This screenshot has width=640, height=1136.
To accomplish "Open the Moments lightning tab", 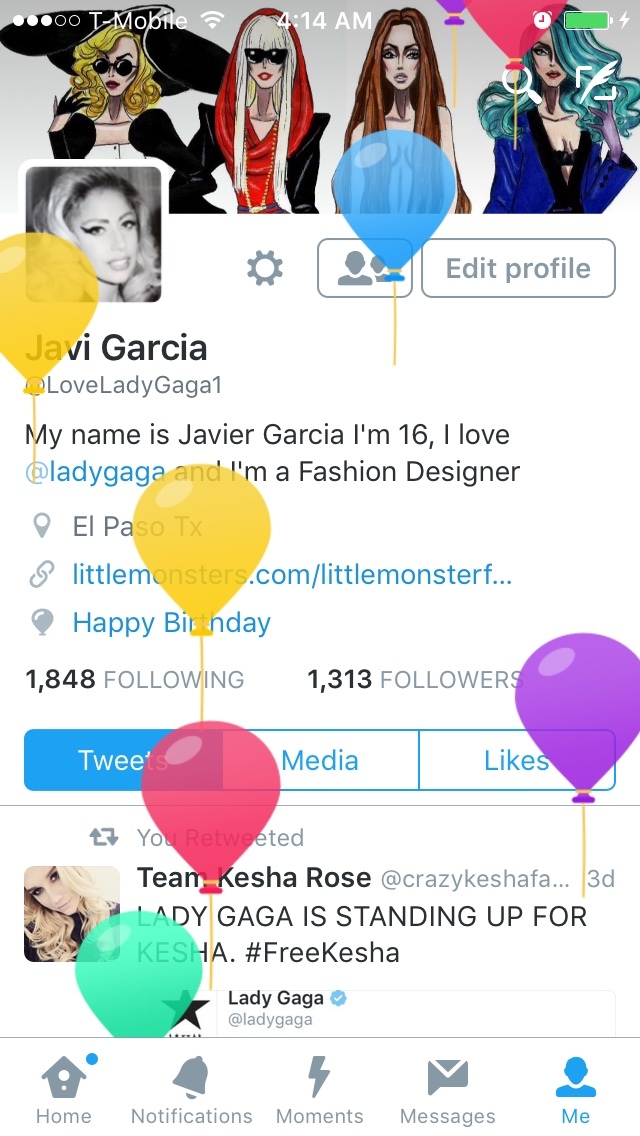I will (320, 1089).
